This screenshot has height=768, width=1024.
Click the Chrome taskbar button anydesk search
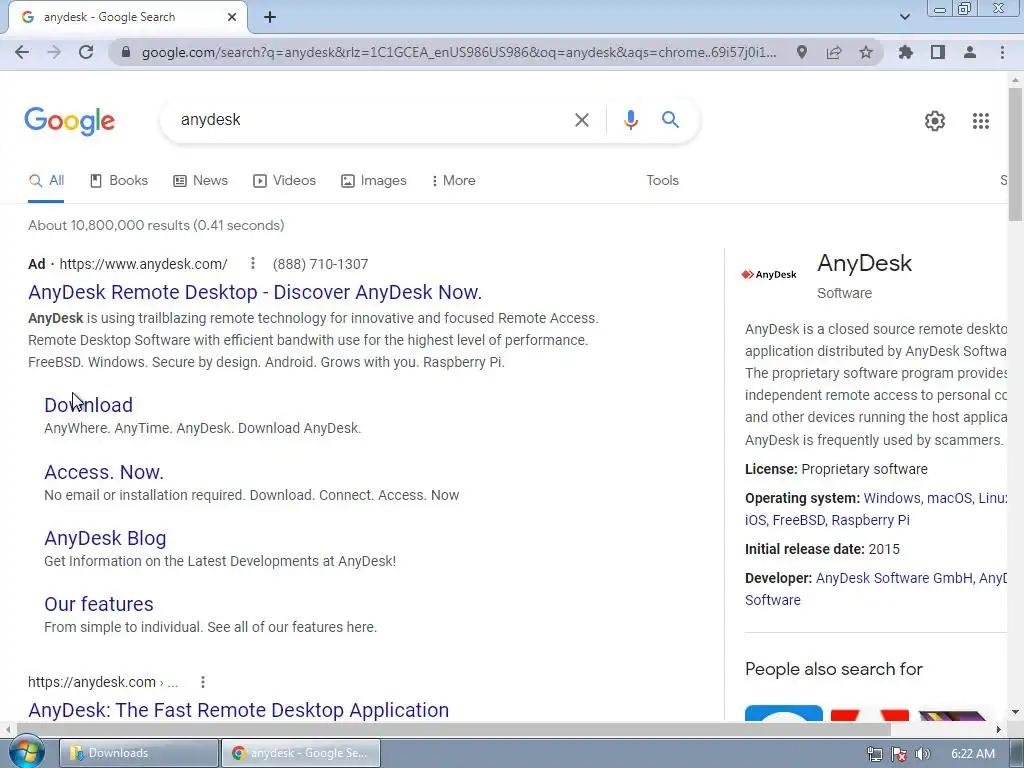[x=300, y=753]
